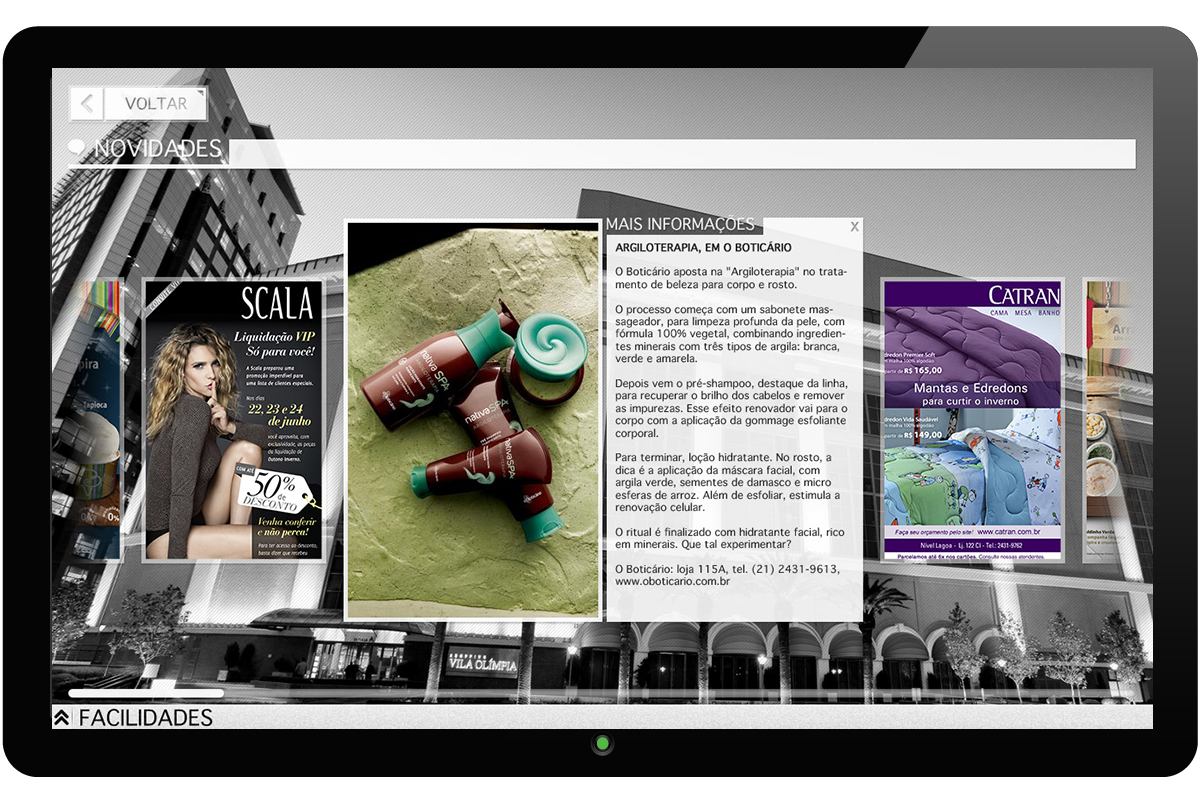Click www.catran.com.br on the Catran ad

1009,532
